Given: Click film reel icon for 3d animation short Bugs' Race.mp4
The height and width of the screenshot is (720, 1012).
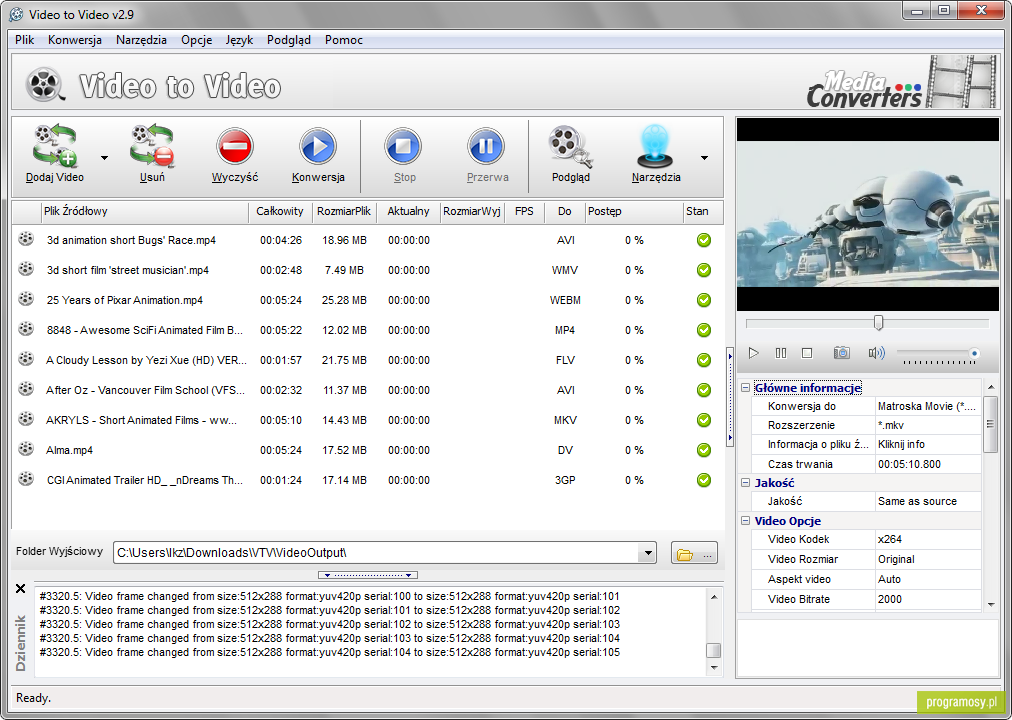Looking at the screenshot, I should [26, 239].
